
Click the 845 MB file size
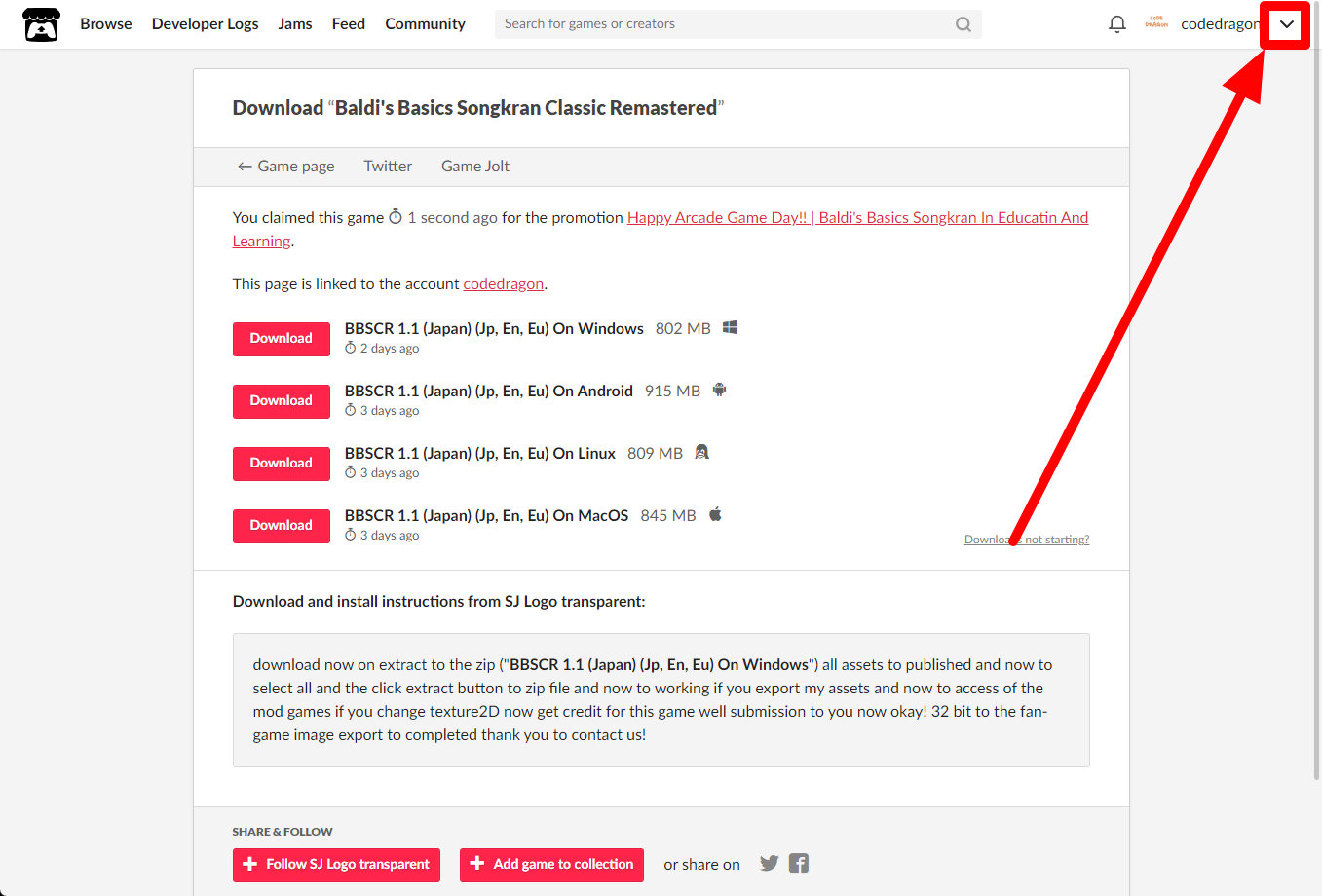[x=668, y=516]
